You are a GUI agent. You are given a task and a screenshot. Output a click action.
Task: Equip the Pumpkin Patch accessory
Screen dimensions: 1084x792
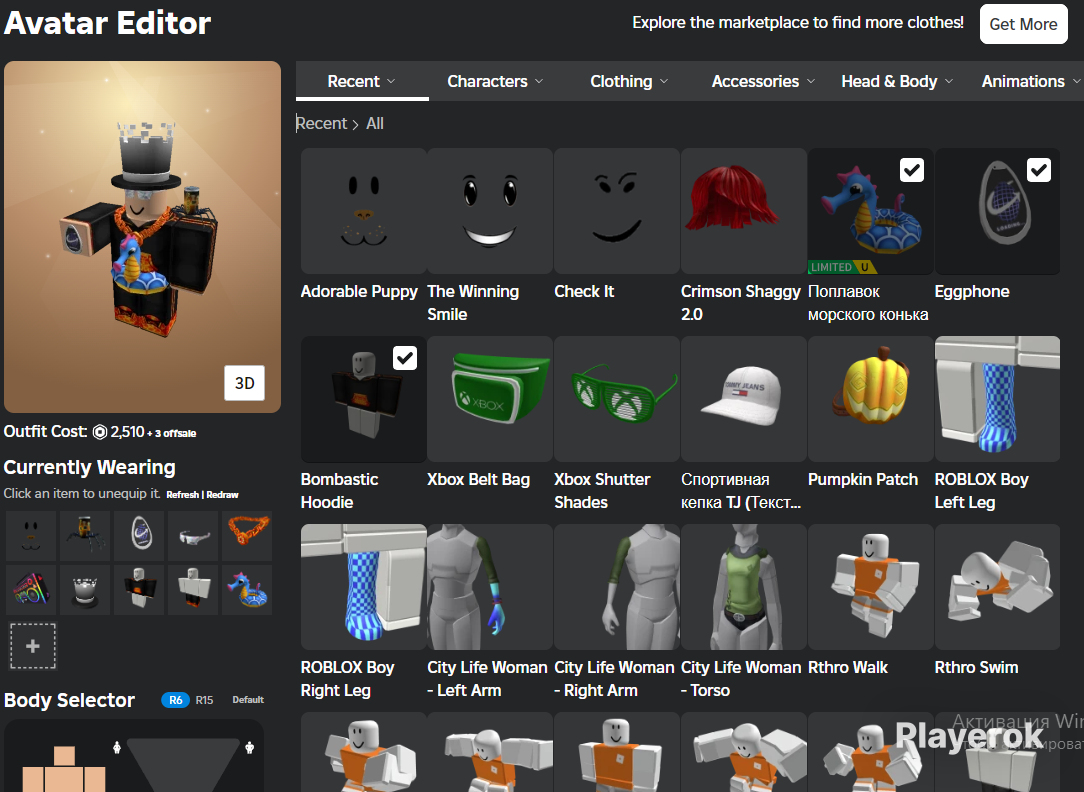tap(870, 399)
